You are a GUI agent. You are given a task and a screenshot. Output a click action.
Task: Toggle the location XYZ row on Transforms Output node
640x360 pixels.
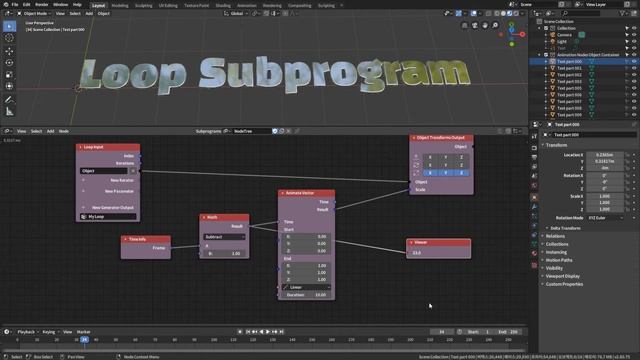coord(445,157)
